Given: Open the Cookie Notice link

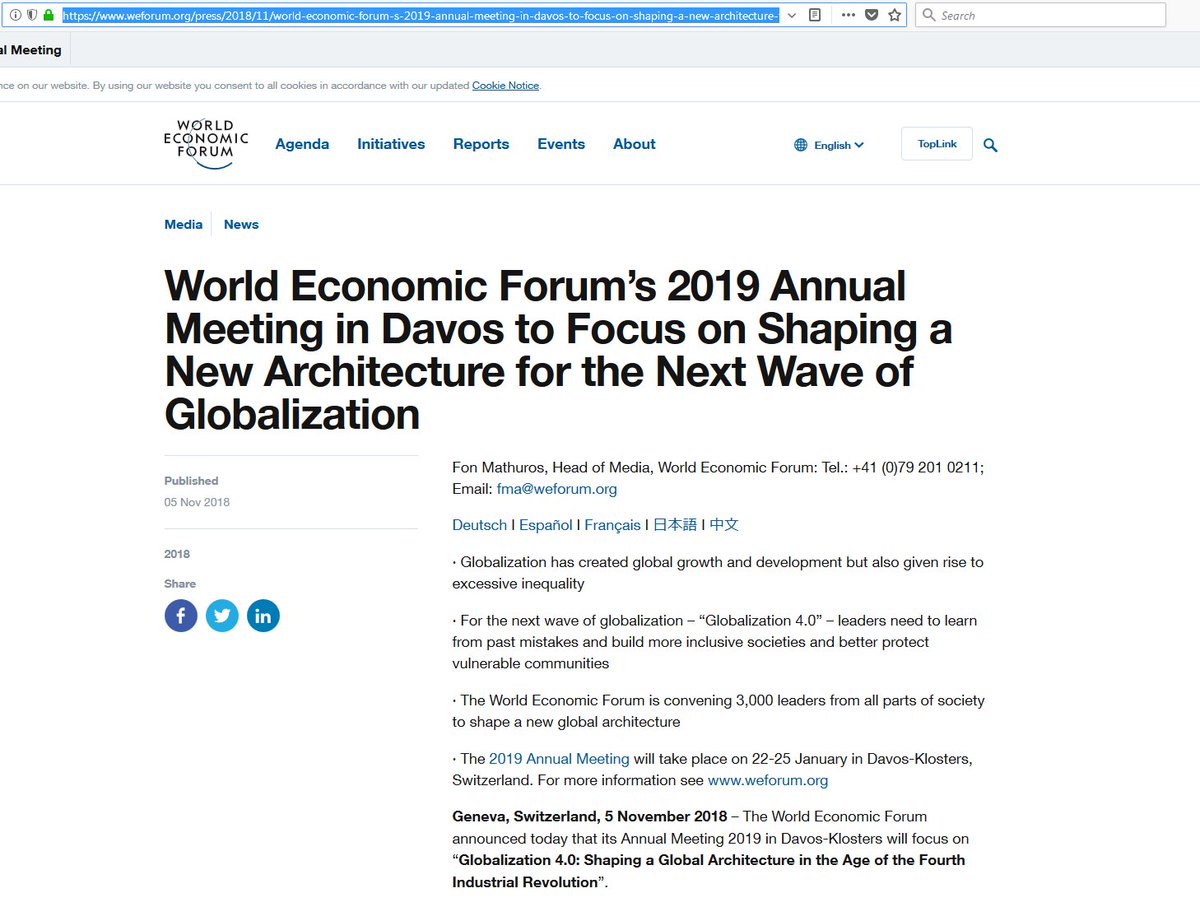Looking at the screenshot, I should (x=505, y=86).
